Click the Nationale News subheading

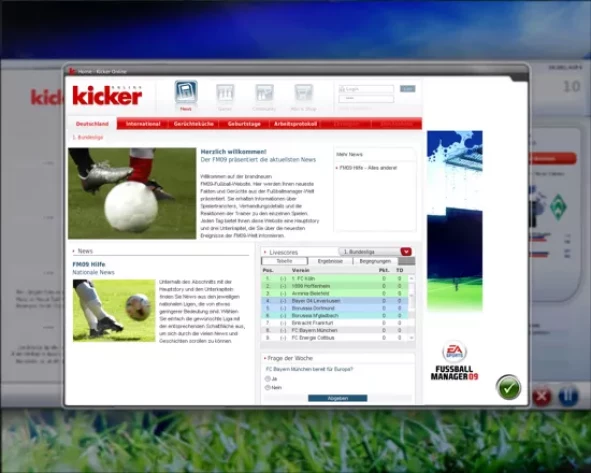93,272
